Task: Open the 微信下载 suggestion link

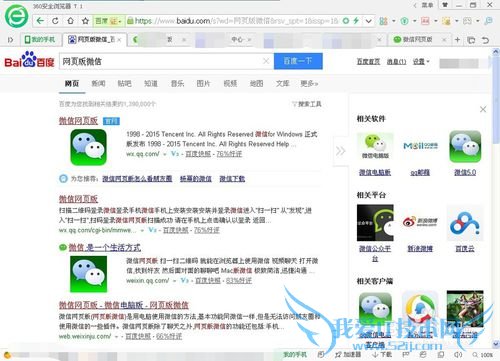Action: tap(232, 179)
